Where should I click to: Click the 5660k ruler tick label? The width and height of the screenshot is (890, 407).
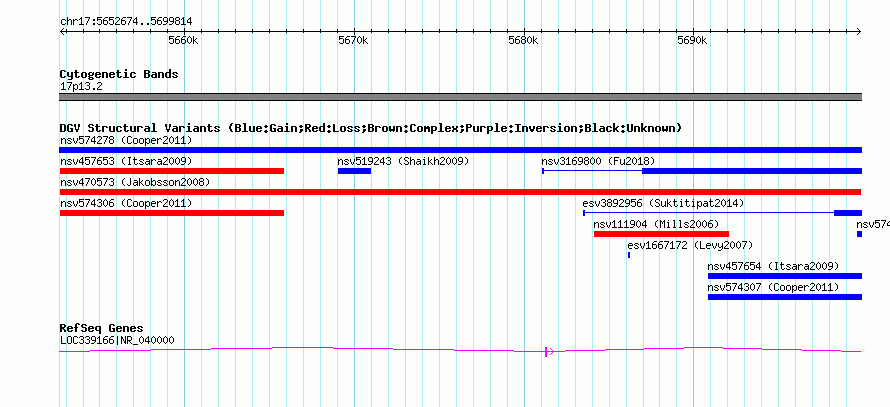184,40
